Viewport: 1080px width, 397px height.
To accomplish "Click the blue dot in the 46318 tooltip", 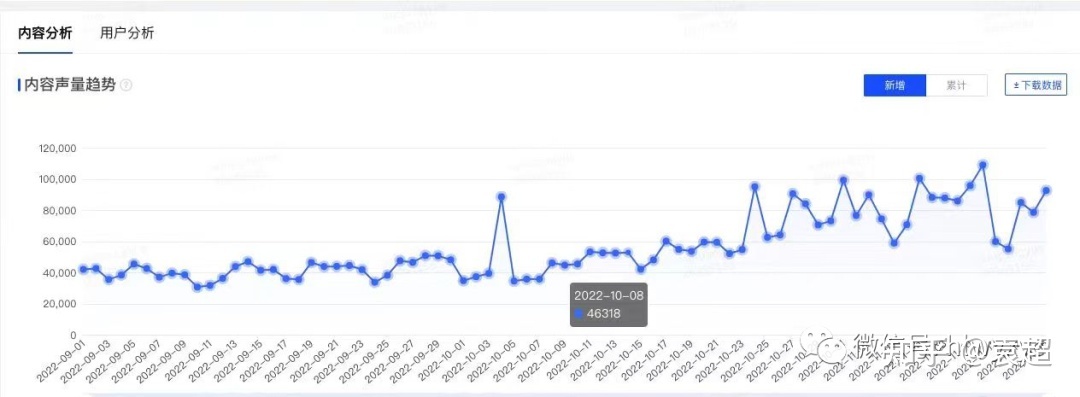I will point(579,314).
